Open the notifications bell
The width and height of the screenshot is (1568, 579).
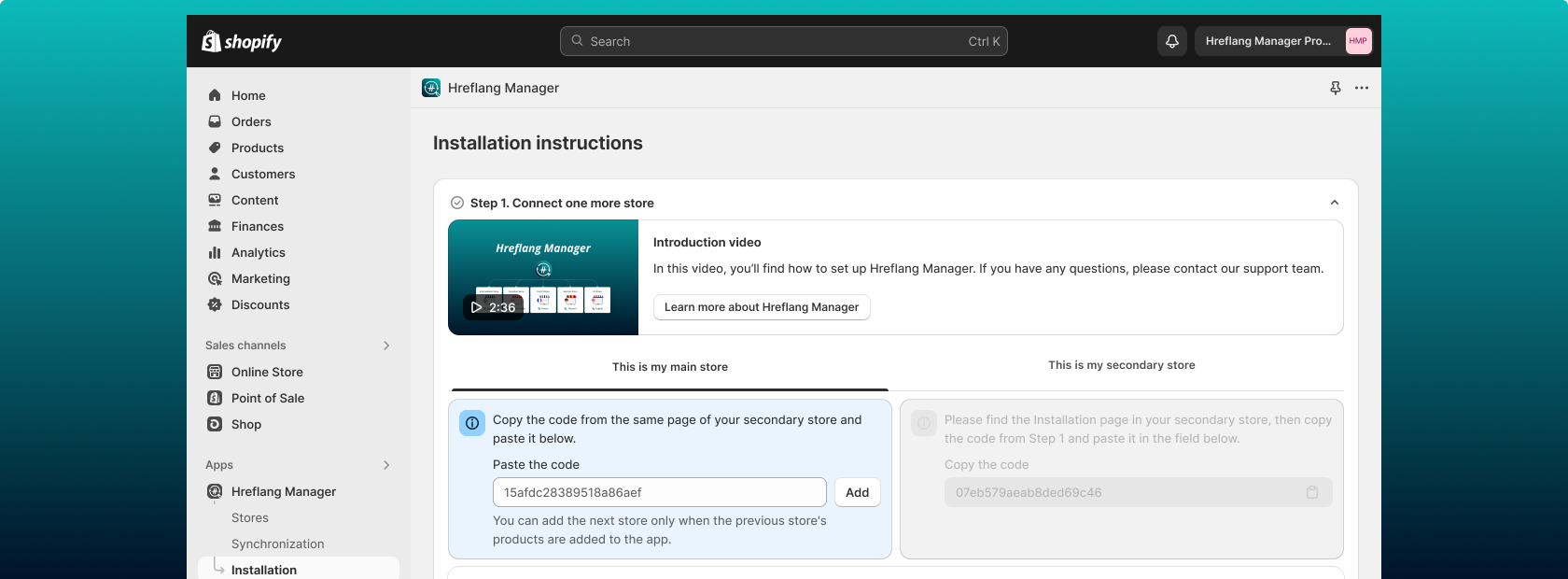tap(1172, 41)
